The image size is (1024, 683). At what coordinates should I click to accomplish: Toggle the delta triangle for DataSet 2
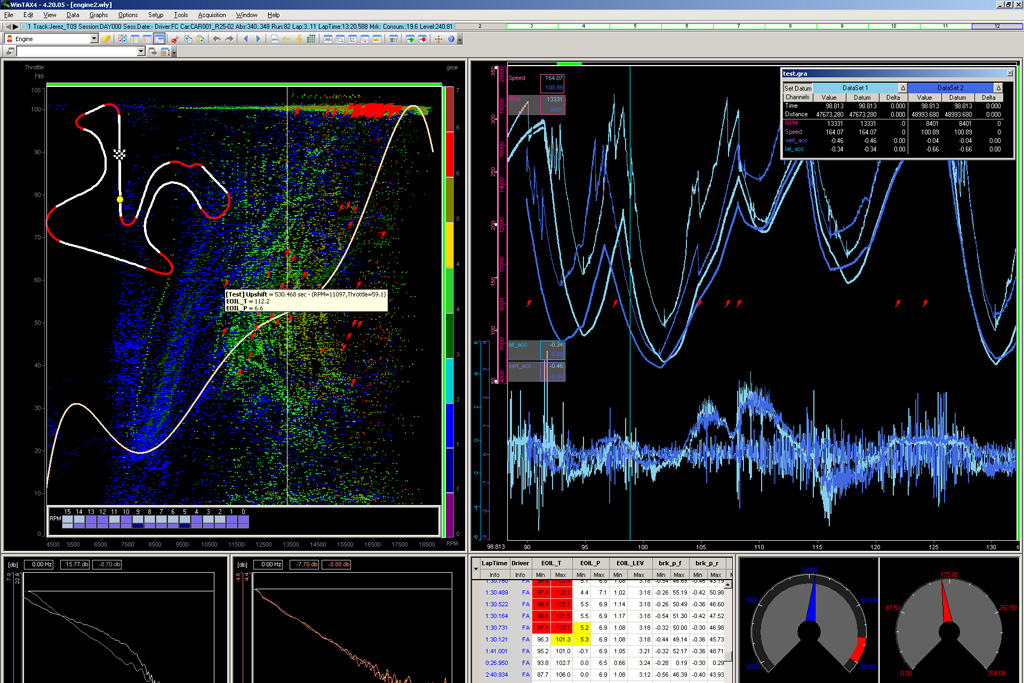tap(998, 87)
